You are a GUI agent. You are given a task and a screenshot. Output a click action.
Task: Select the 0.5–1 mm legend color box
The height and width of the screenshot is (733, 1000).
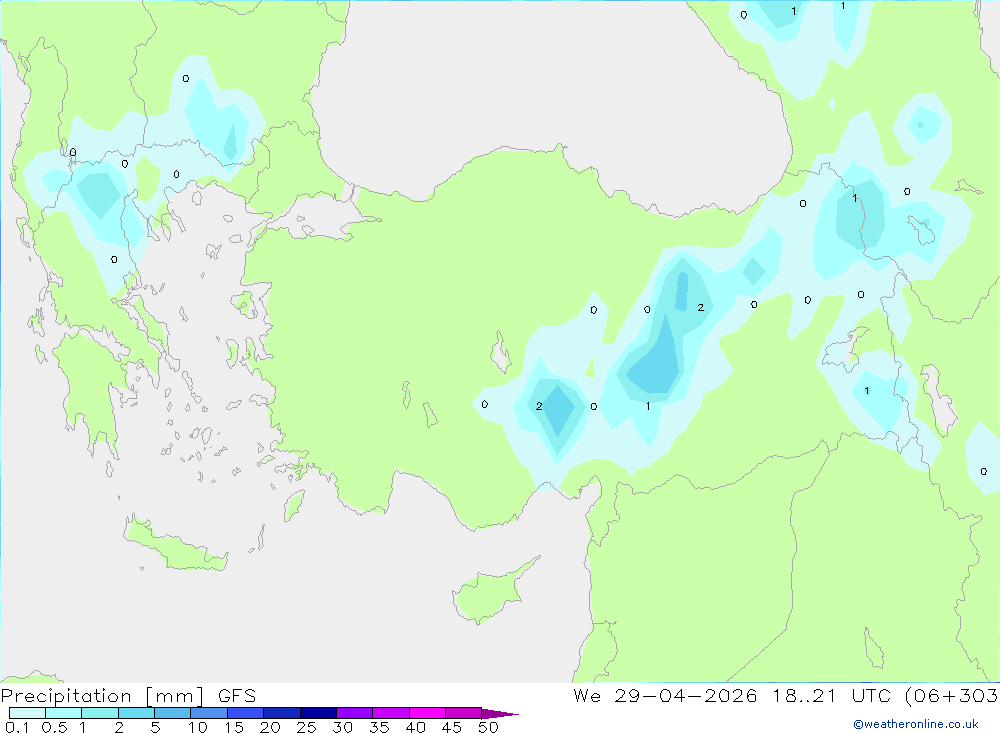(x=63, y=713)
